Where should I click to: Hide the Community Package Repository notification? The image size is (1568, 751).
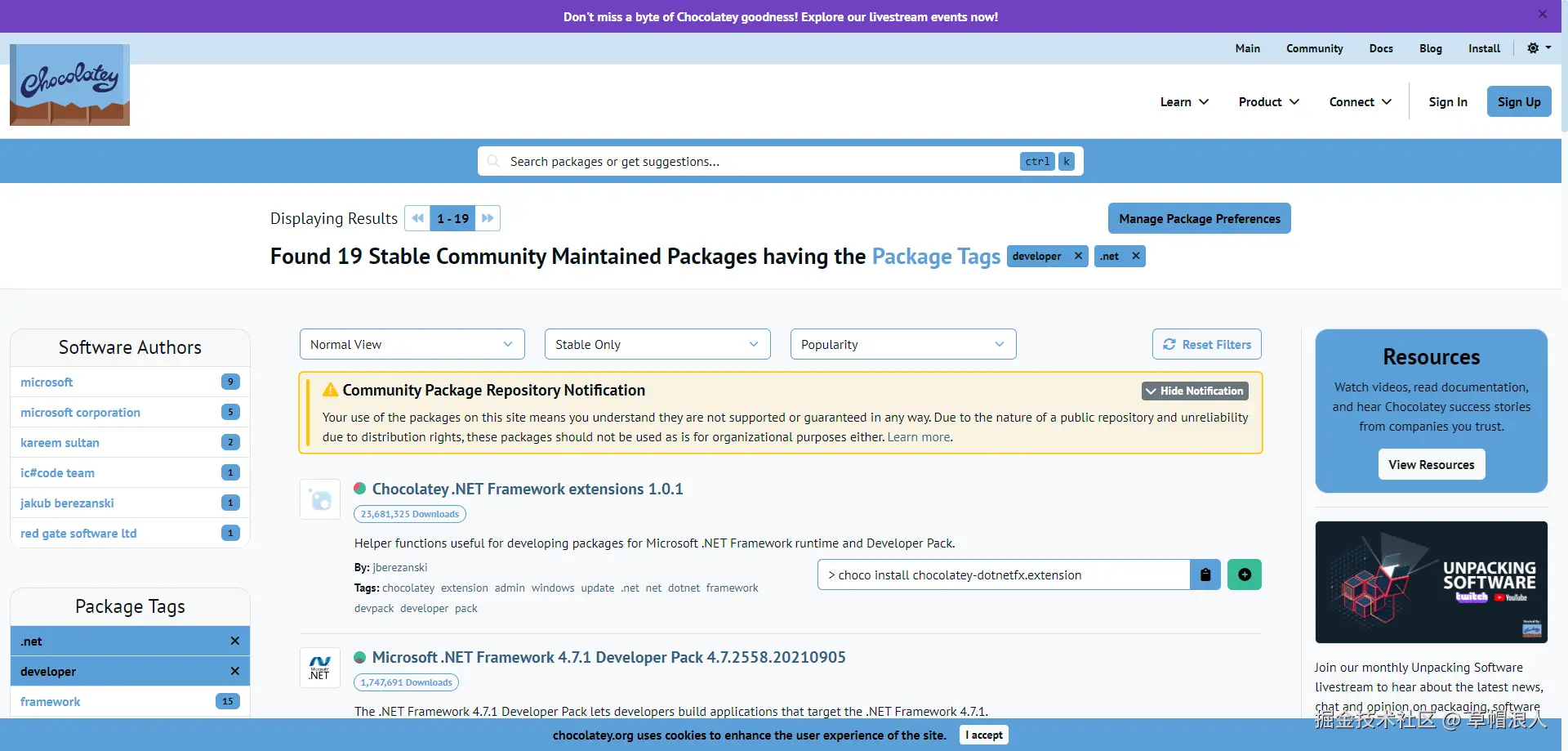1195,391
